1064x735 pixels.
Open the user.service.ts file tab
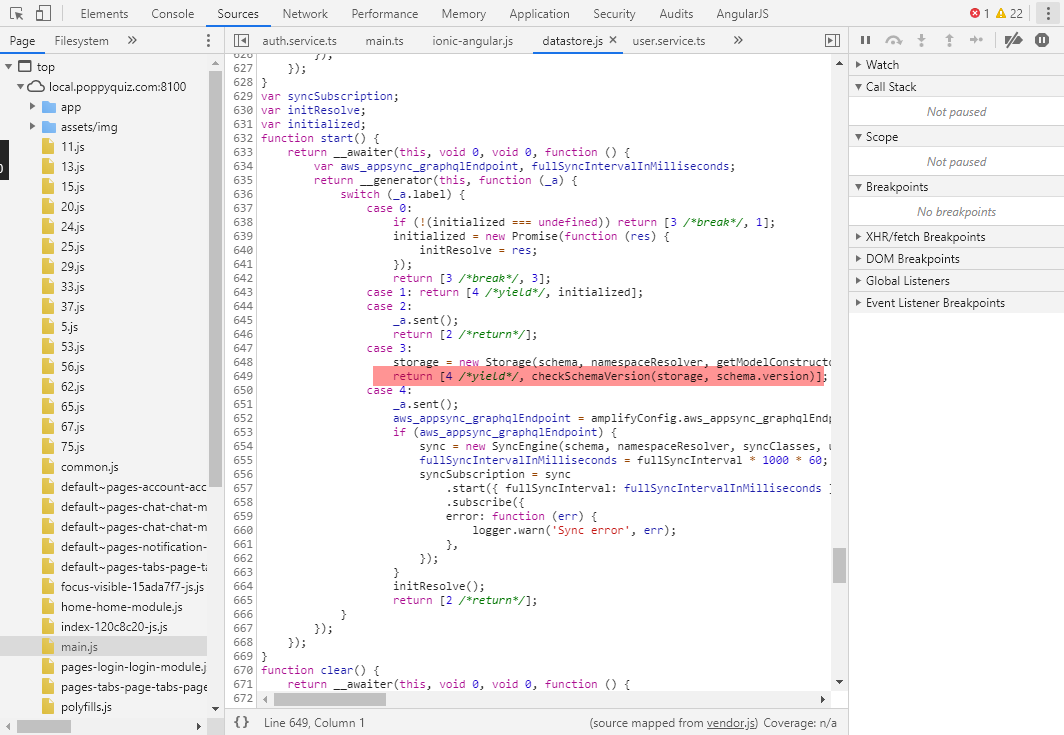[668, 41]
